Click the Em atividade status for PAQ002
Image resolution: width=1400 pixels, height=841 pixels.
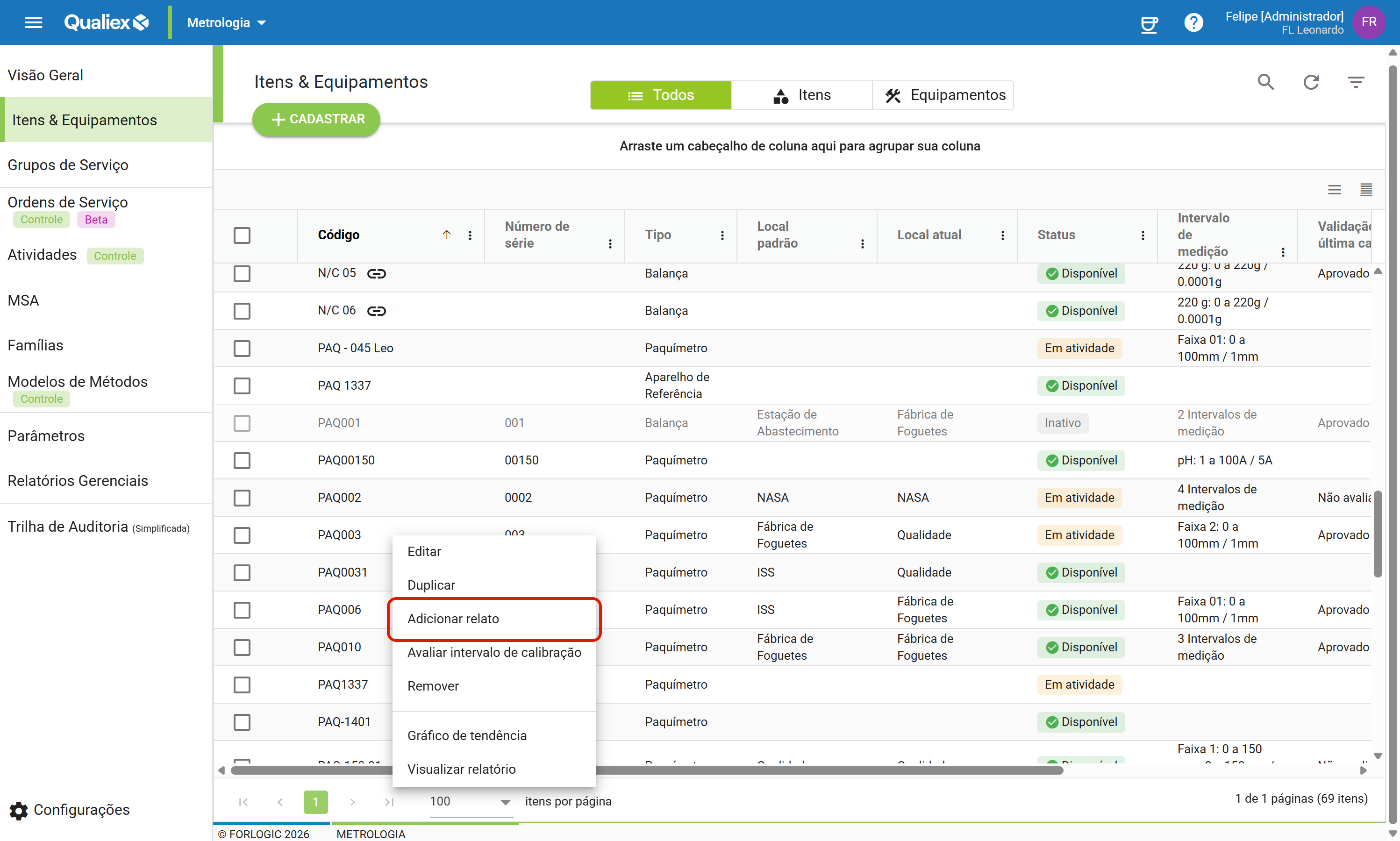[1079, 498]
